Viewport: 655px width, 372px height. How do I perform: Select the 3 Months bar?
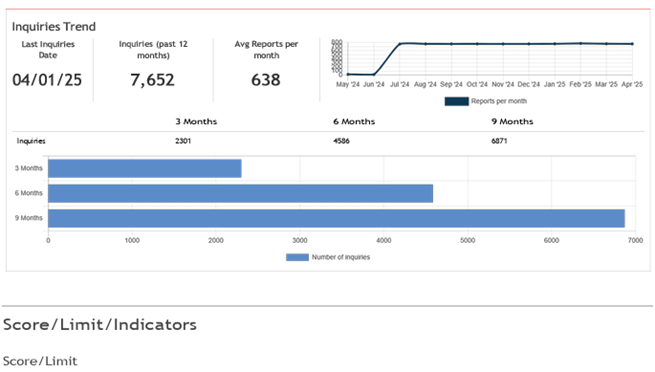click(145, 168)
